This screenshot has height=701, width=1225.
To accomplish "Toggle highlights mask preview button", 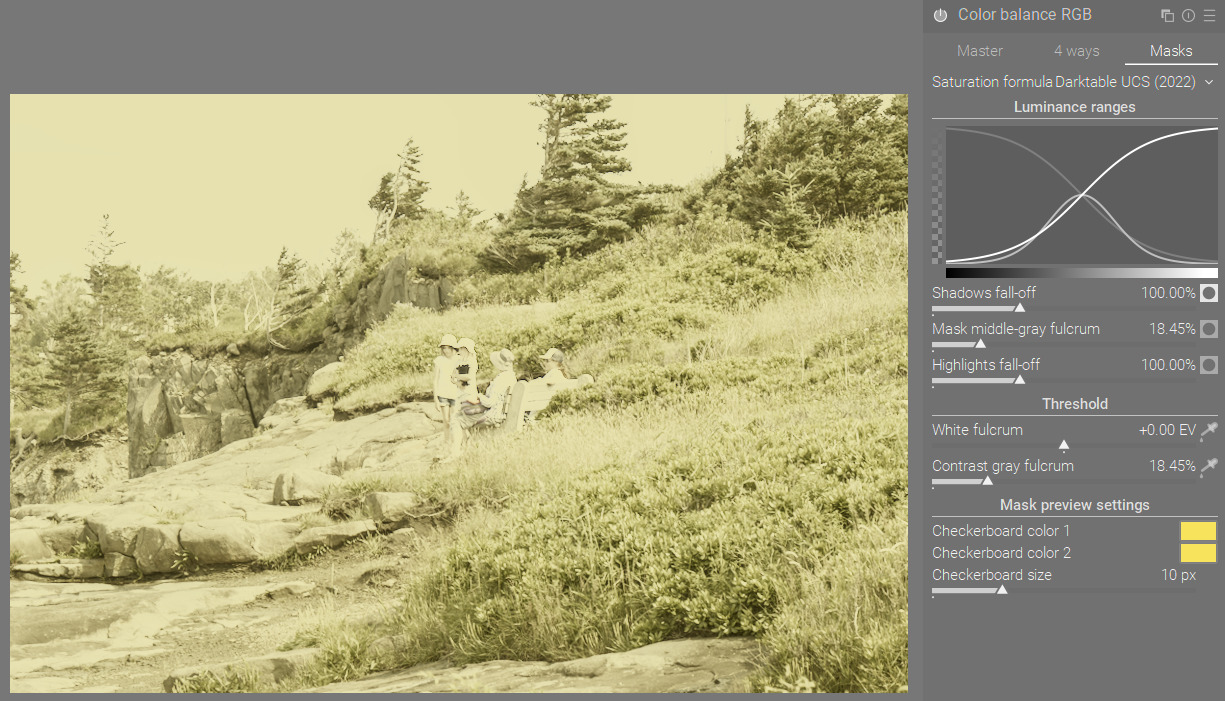I will click(1209, 365).
